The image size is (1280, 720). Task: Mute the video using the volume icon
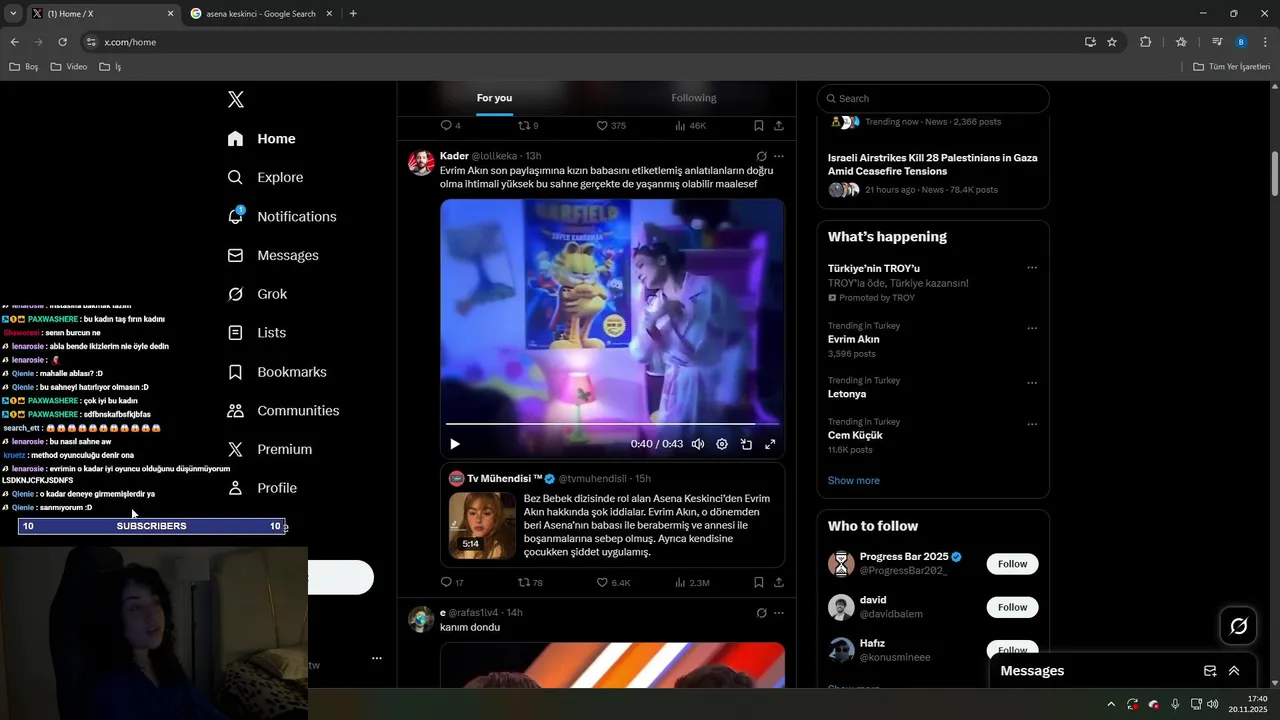tap(698, 444)
